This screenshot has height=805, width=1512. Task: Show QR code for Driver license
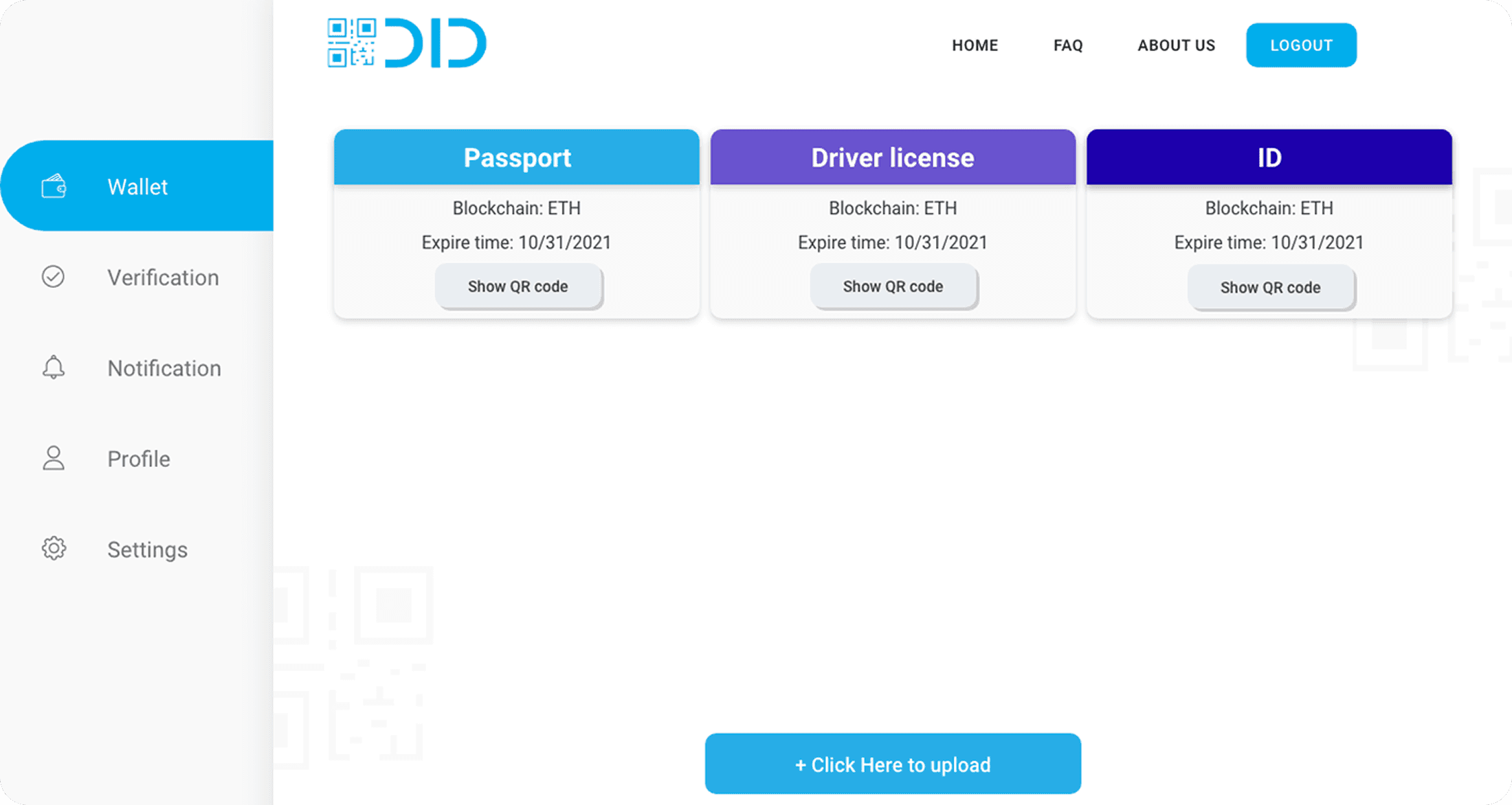[x=893, y=286]
